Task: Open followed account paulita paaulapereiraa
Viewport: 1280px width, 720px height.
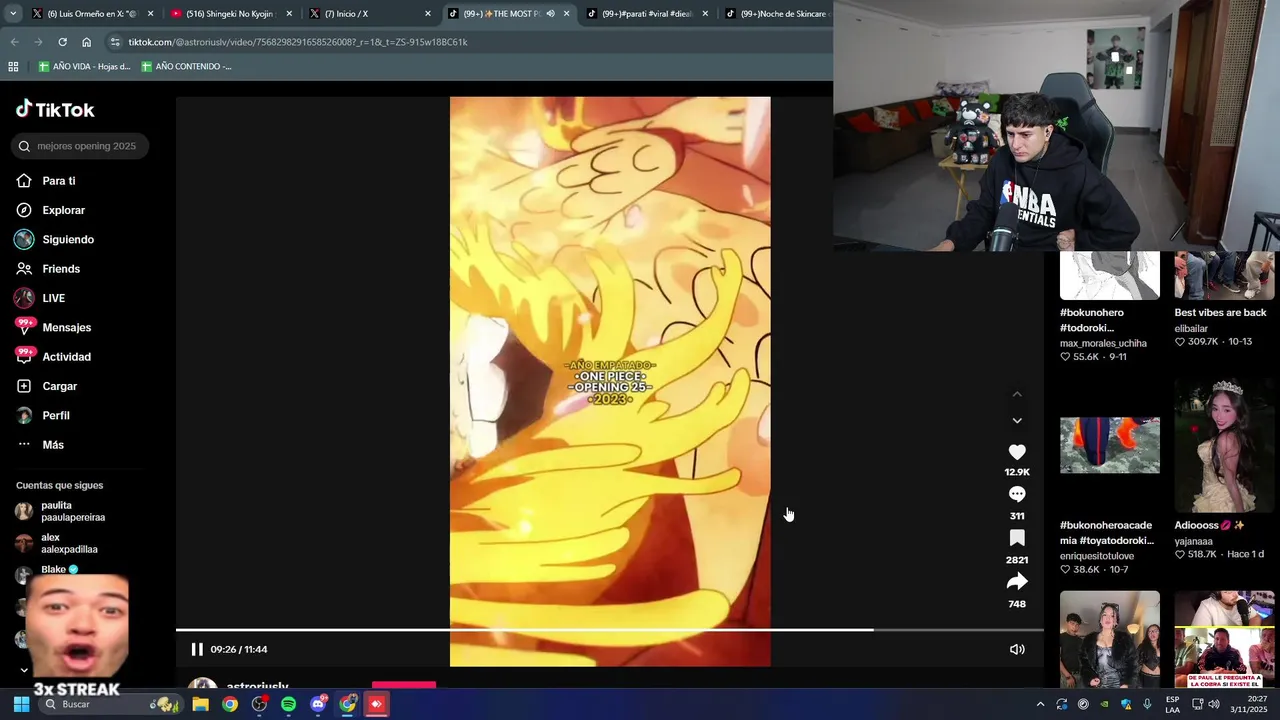Action: point(62,511)
